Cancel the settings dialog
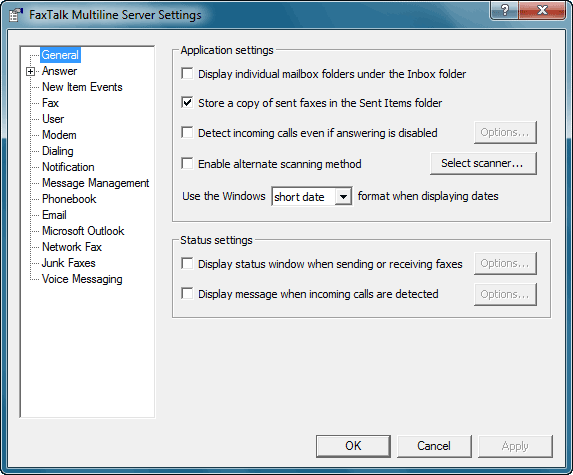 pyautogui.click(x=434, y=446)
